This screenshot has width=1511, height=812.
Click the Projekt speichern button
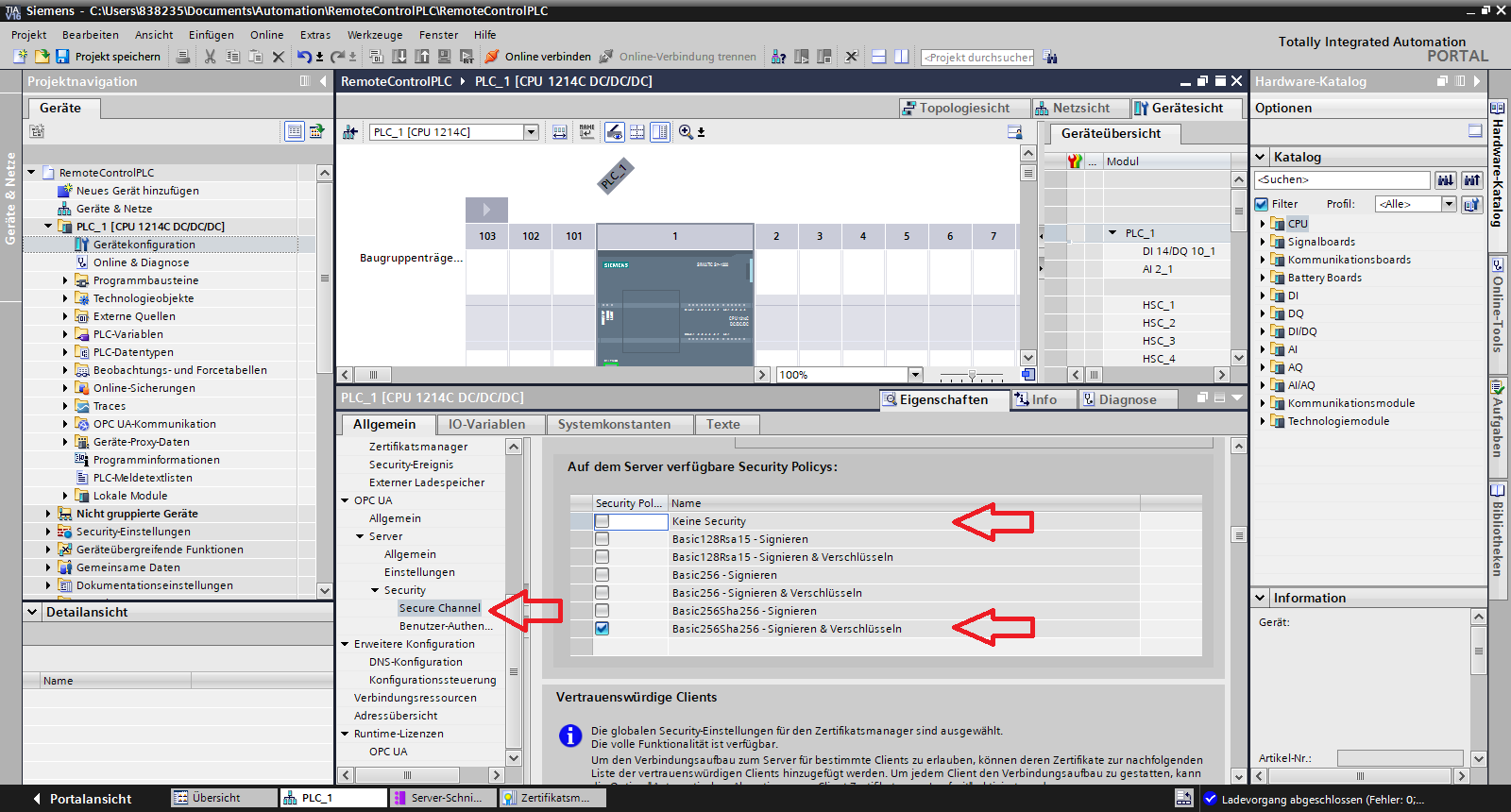(109, 57)
